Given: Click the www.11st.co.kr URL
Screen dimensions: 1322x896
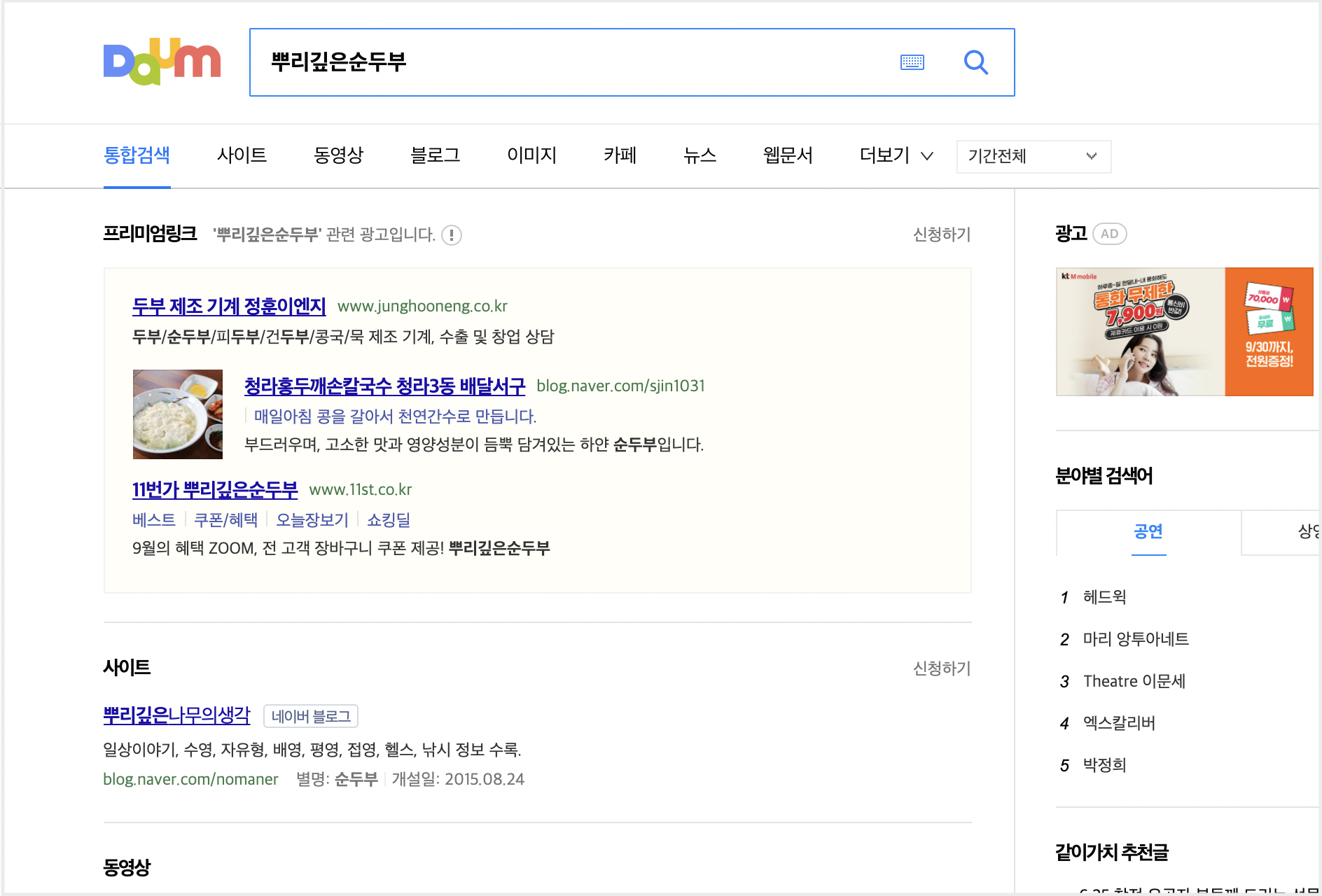Looking at the screenshot, I should tap(361, 489).
